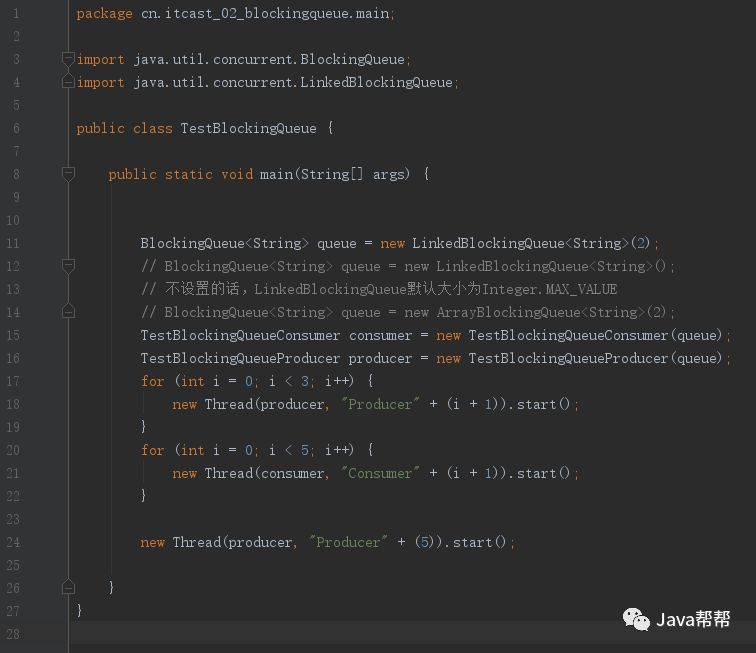
Task: Click new TestBlockingQueueProducer(queue) constructor call
Action: pyautogui.click(x=579, y=358)
